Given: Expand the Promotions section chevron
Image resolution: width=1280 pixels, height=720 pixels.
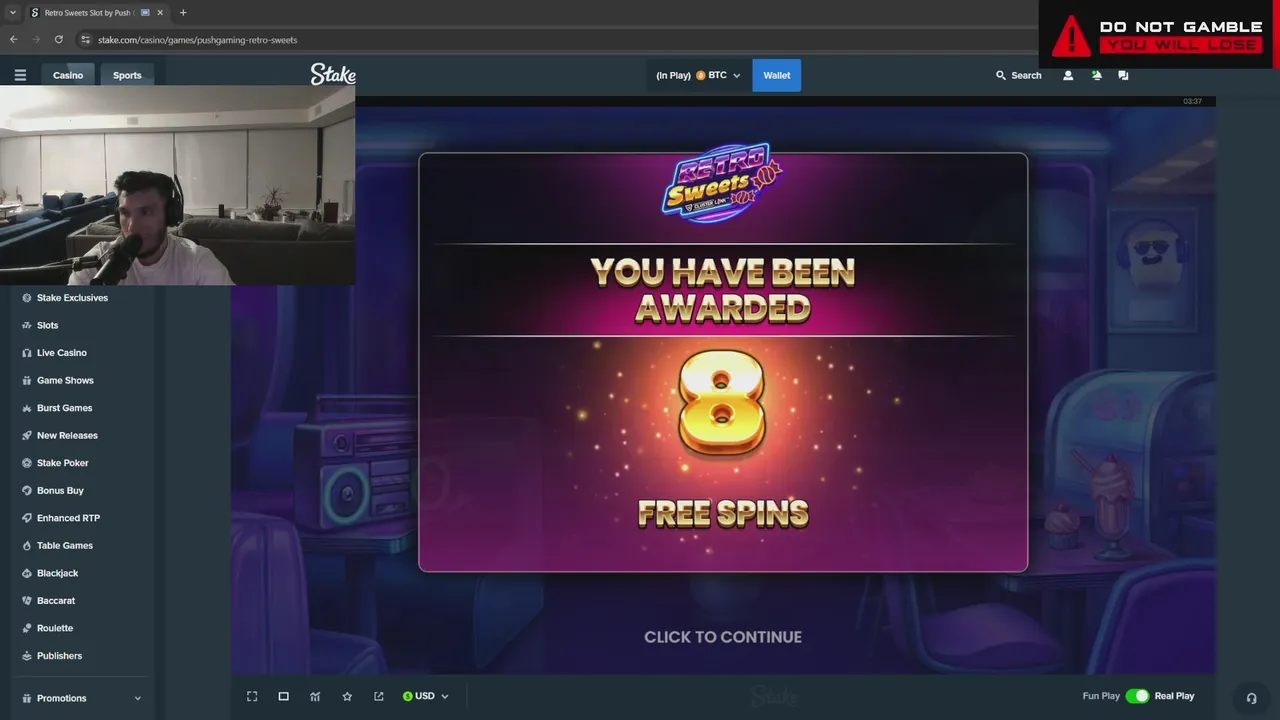Looking at the screenshot, I should [137, 698].
